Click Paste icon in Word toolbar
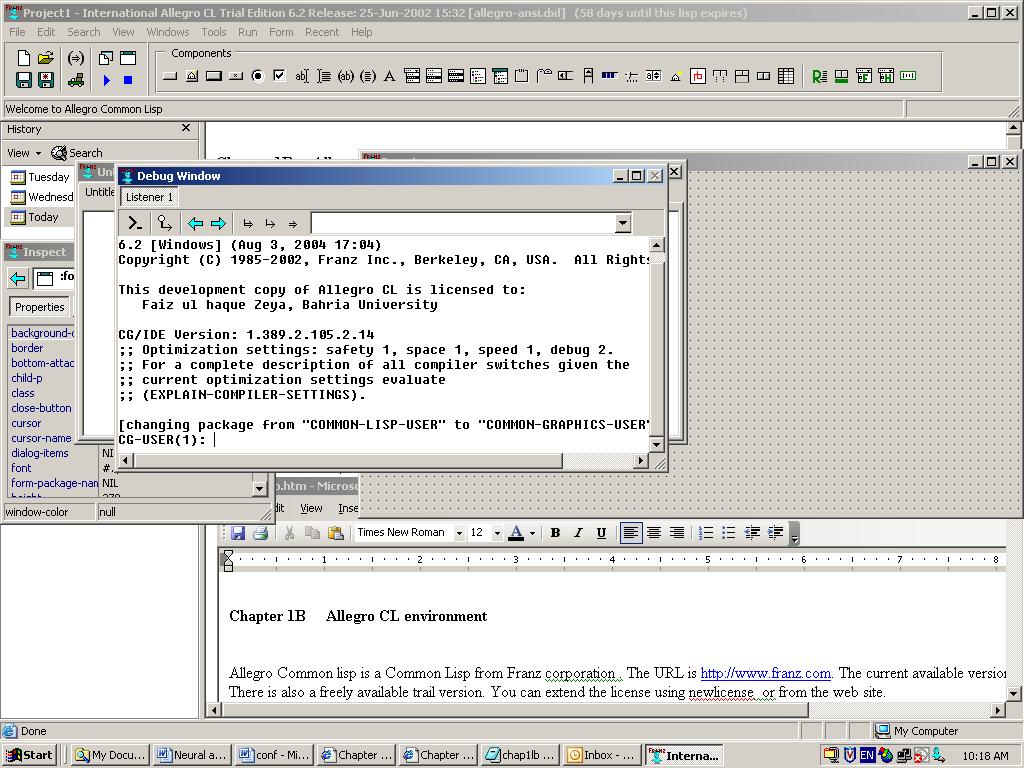 (336, 533)
